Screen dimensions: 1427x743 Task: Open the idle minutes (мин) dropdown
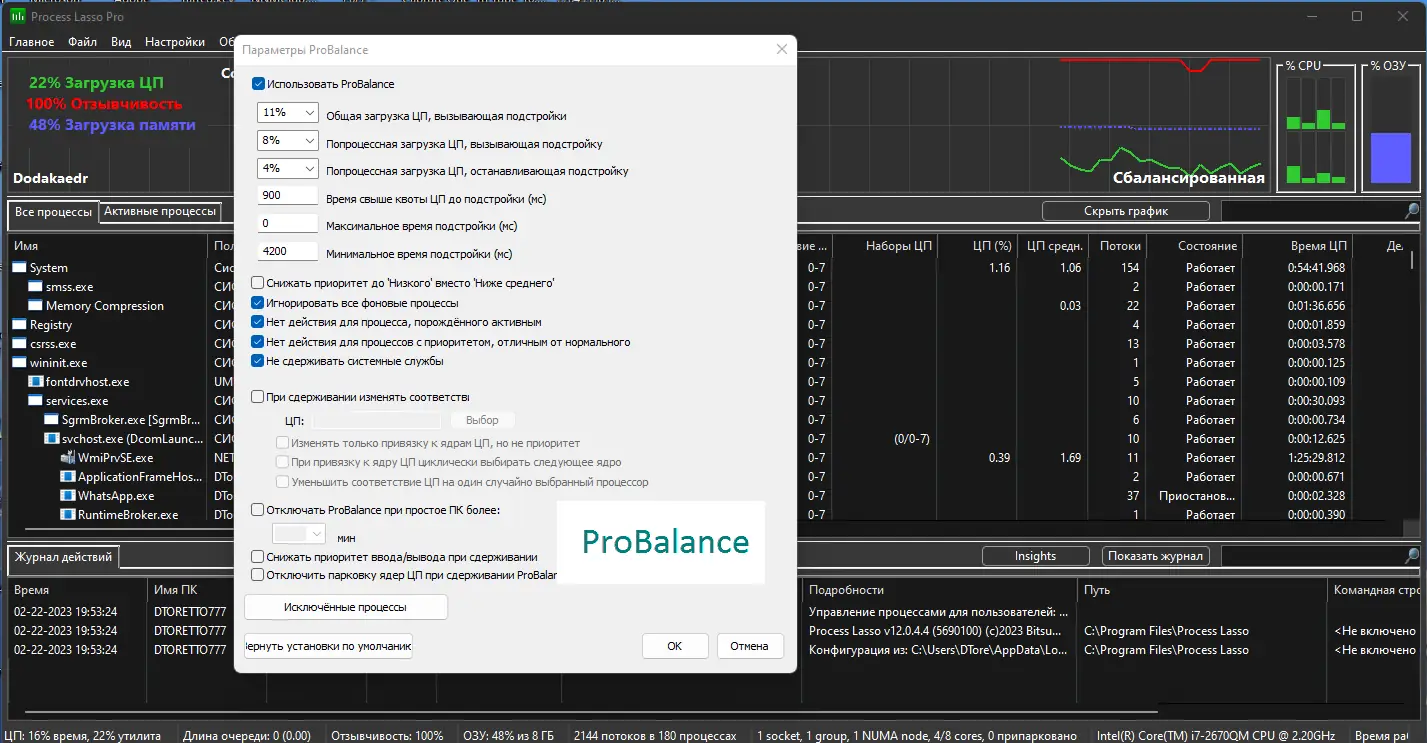(x=299, y=534)
